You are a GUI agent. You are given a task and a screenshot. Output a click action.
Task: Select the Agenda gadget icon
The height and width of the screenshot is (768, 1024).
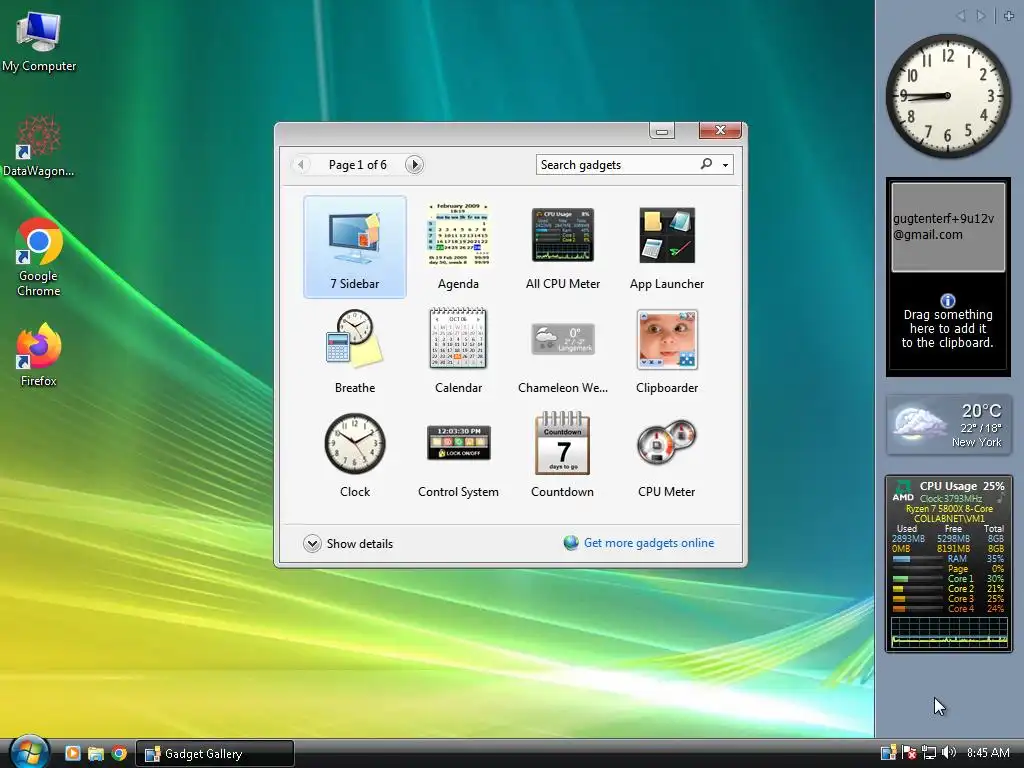[x=458, y=234]
